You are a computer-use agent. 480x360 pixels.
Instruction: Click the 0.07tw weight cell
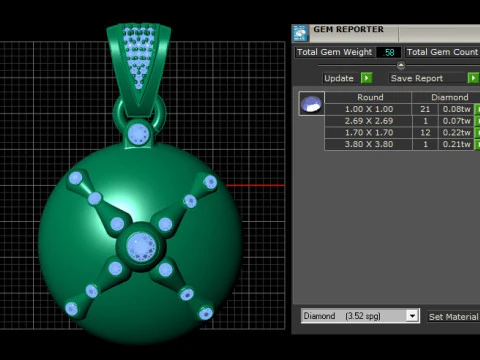pos(456,121)
